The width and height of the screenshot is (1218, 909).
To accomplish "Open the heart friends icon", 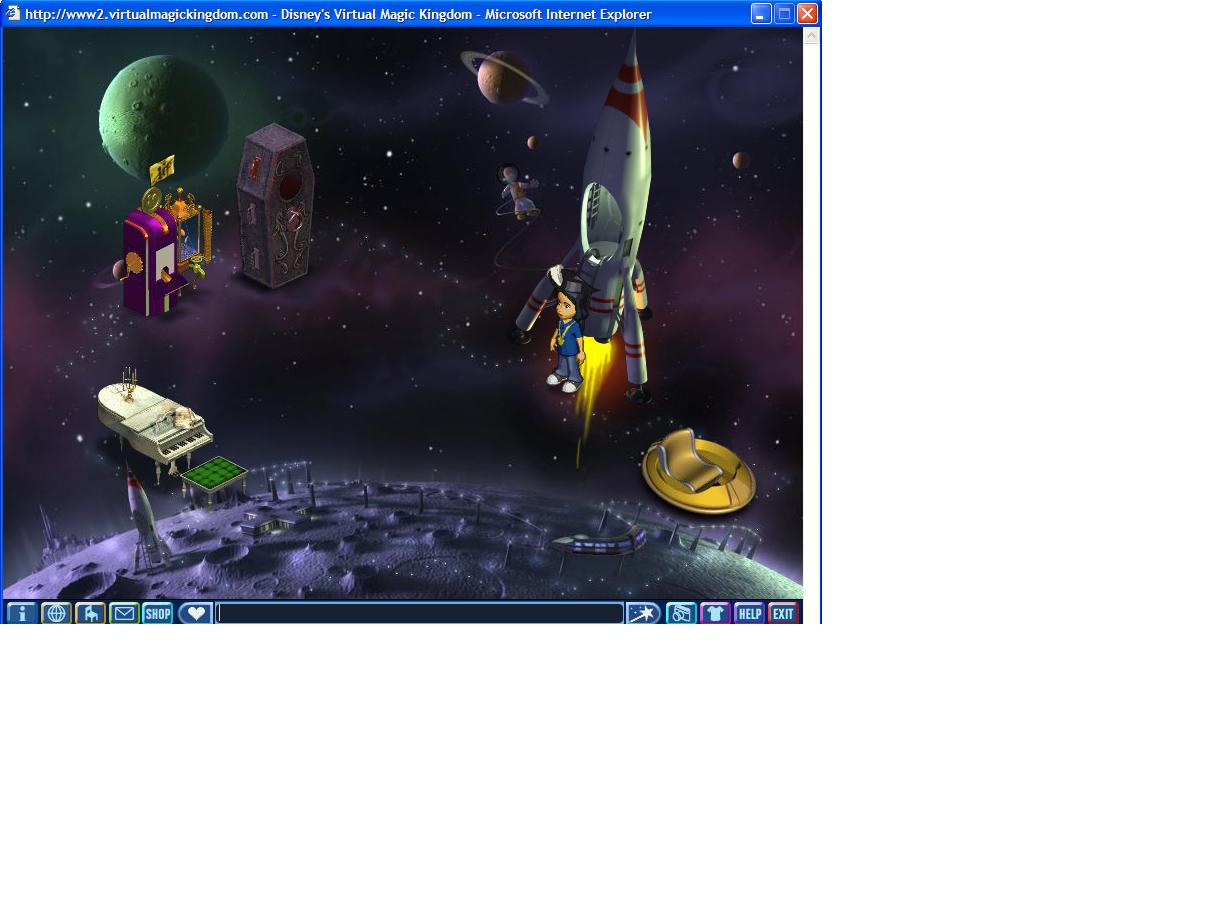I will 195,613.
